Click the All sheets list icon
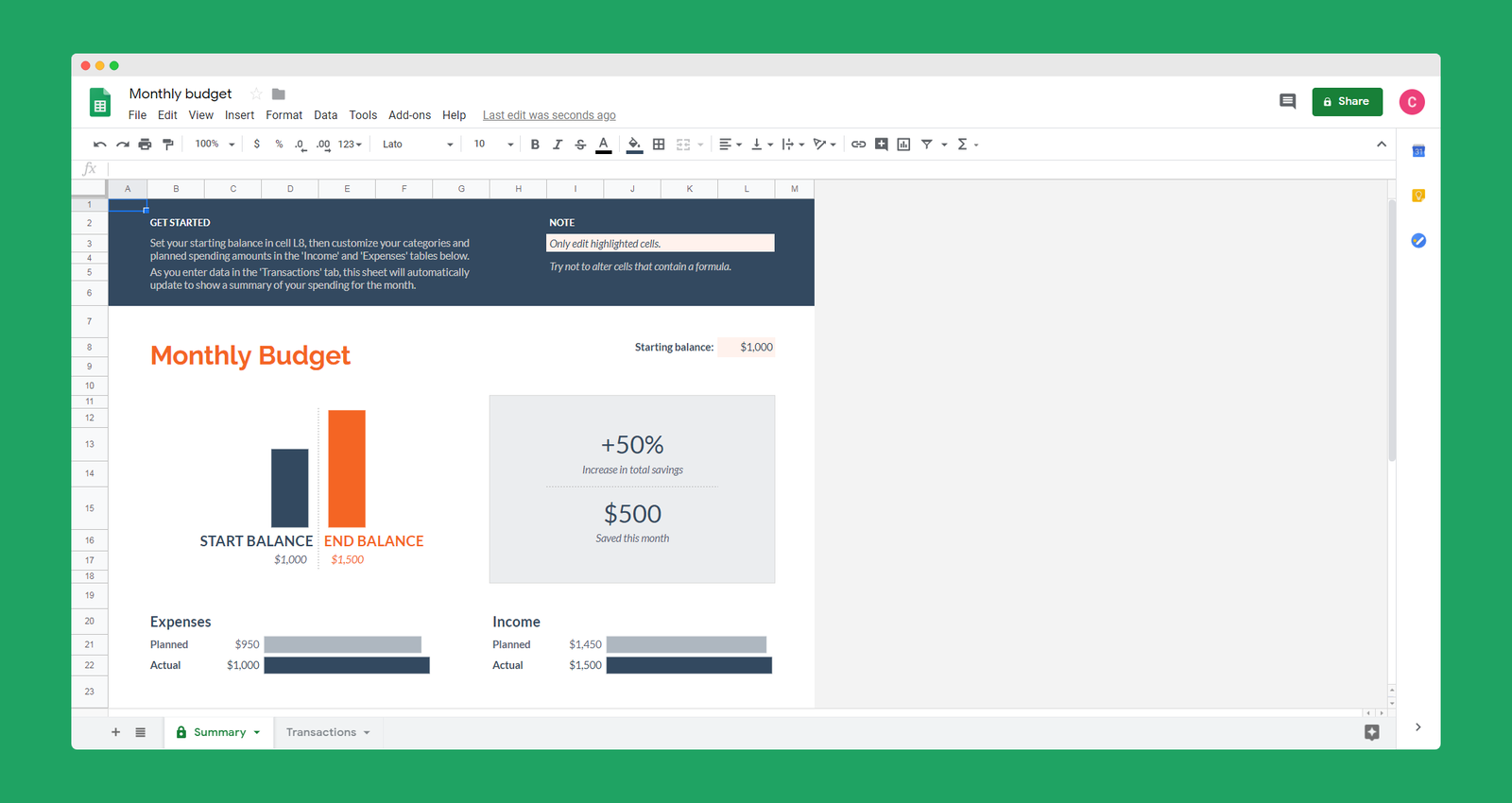Image resolution: width=1512 pixels, height=803 pixels. 141,732
